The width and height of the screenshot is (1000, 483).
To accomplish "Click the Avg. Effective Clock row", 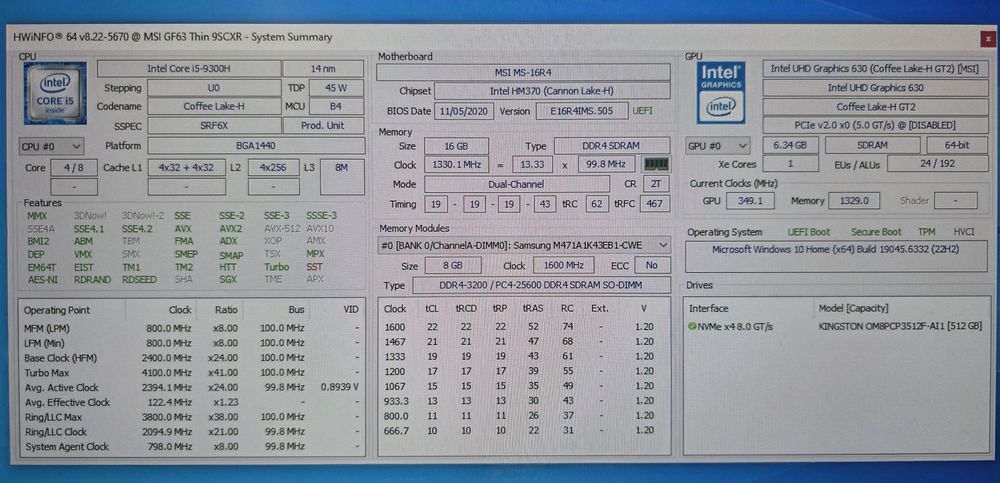I will pyautogui.click(x=193, y=403).
